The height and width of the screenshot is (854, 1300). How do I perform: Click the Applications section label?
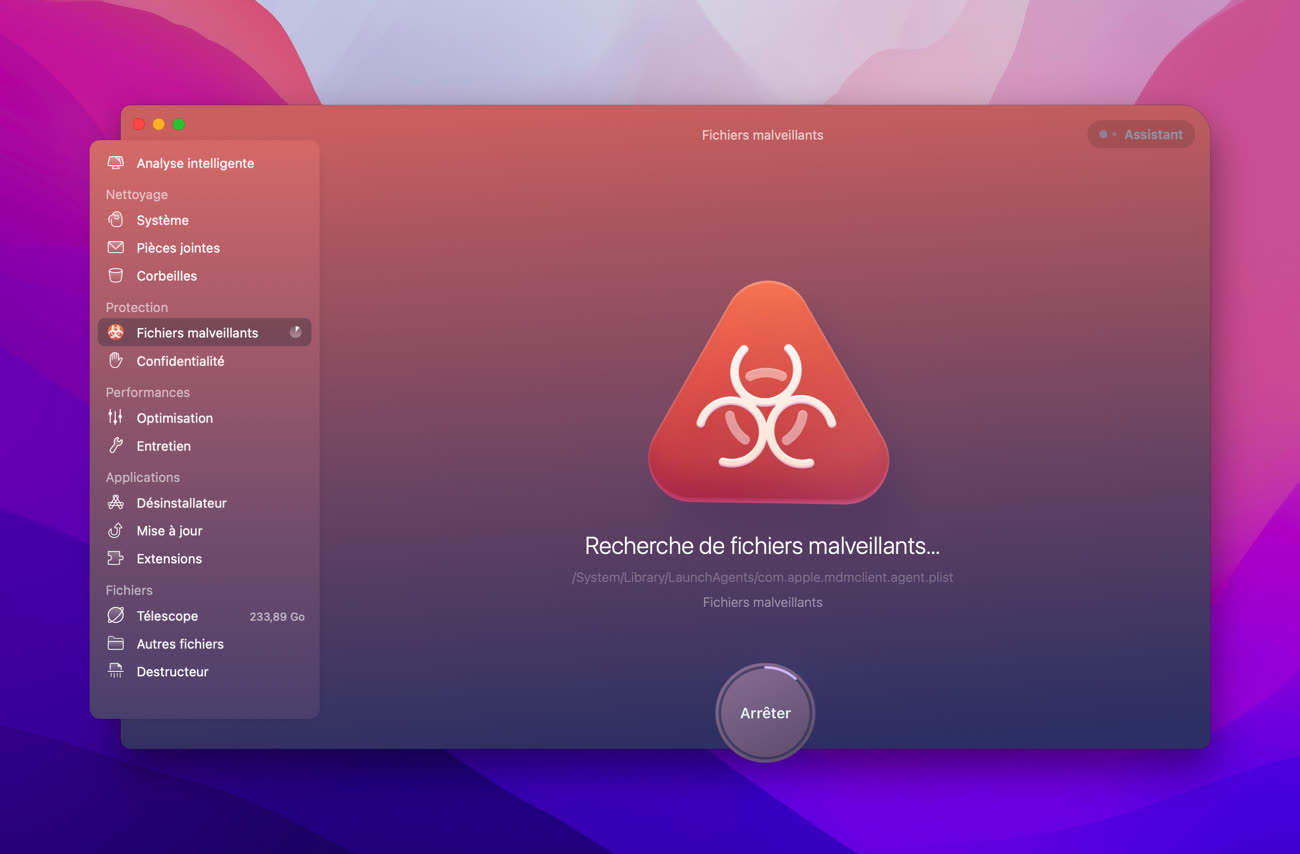(143, 477)
